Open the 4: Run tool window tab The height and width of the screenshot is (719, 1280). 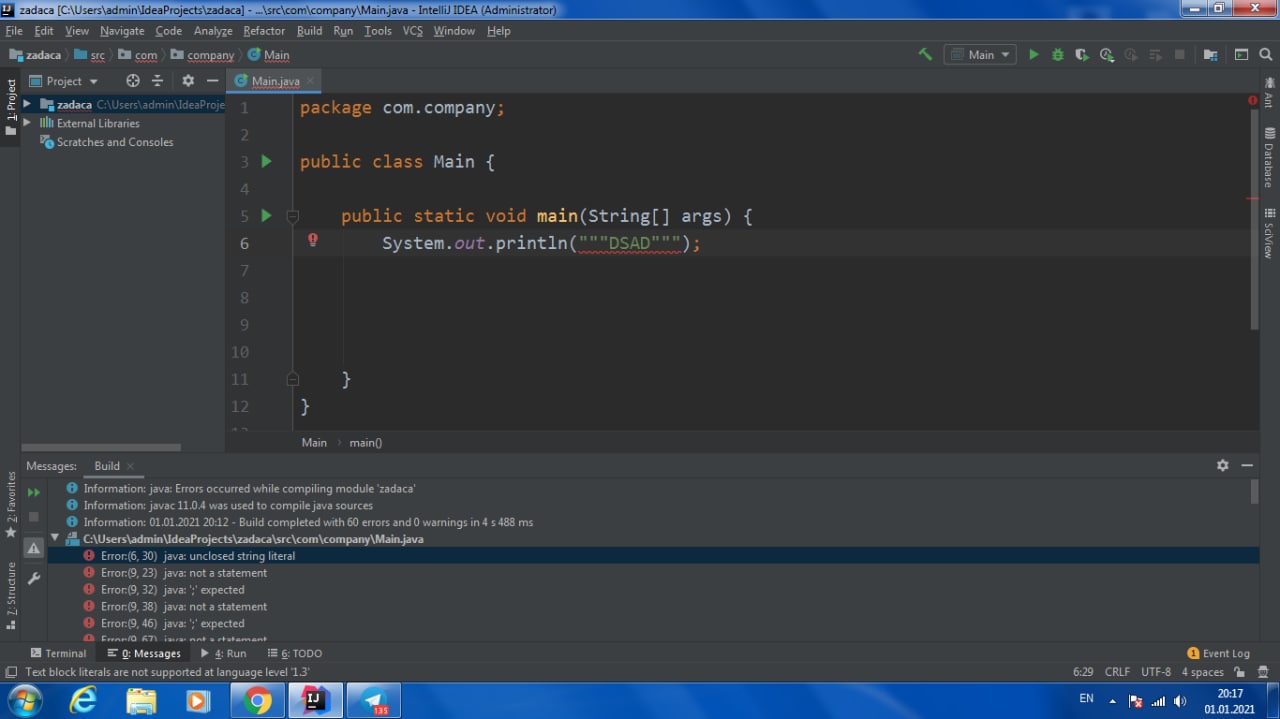[223, 653]
